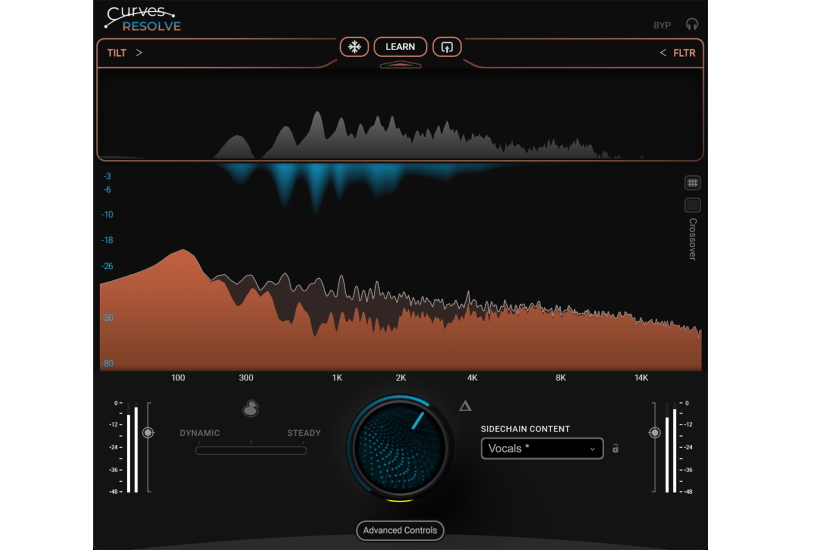
Task: Toggle the delta triangle icon
Action: point(465,406)
